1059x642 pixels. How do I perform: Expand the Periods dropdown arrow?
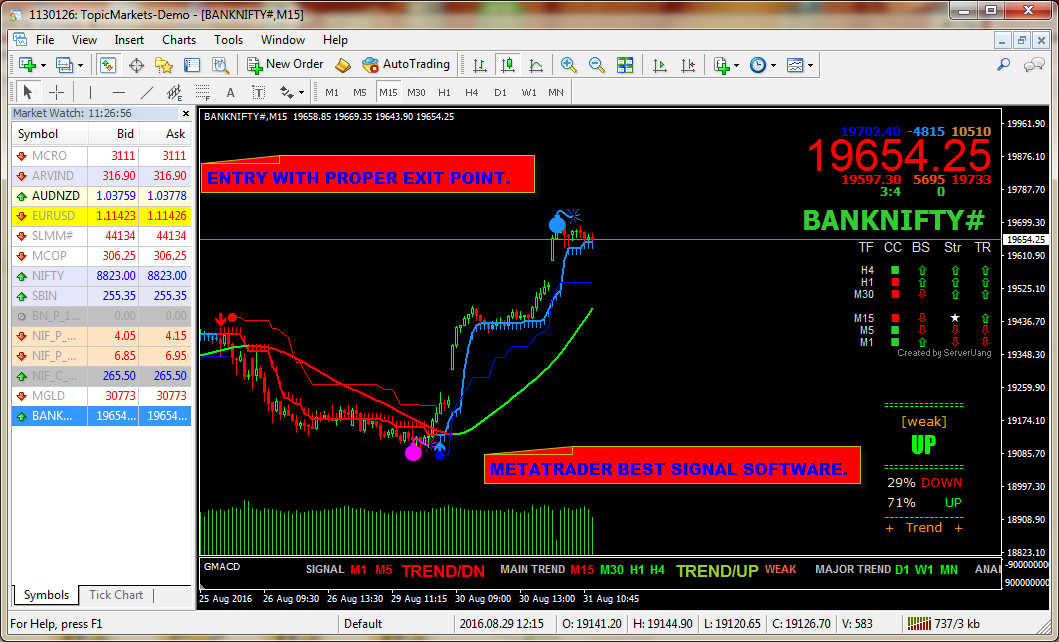(x=773, y=65)
